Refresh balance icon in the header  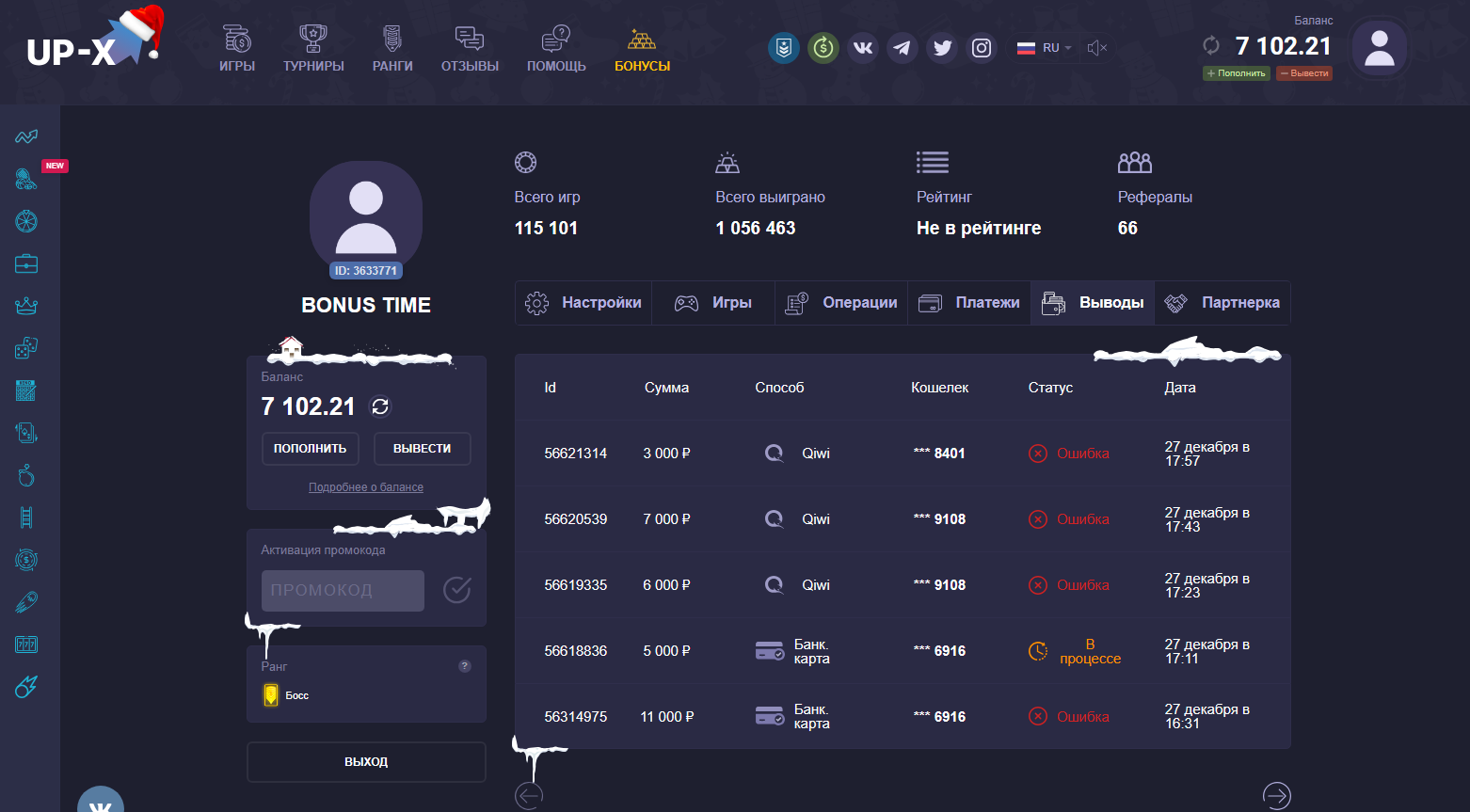(x=1211, y=45)
